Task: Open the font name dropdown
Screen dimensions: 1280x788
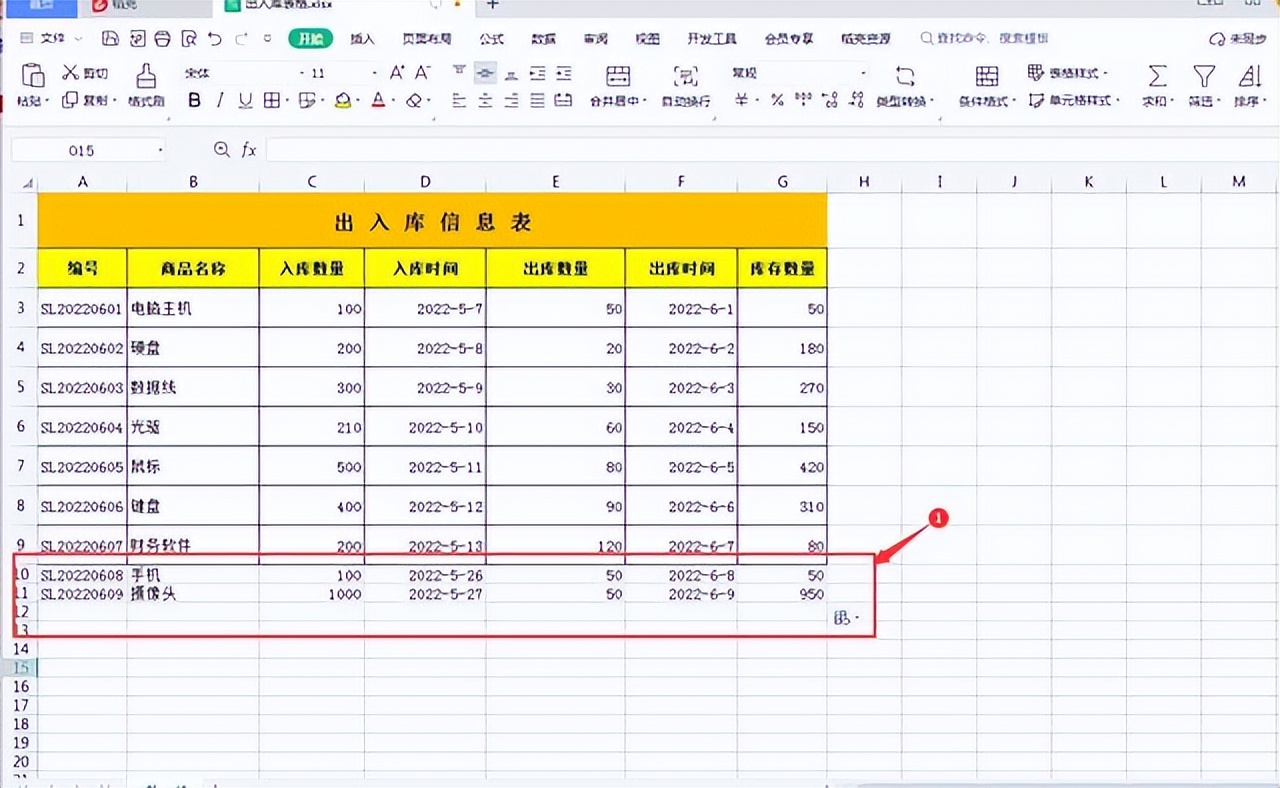Action: pos(302,73)
